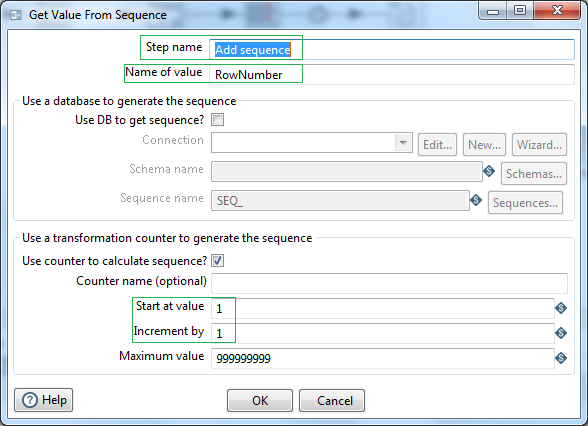Click the New... connection button
This screenshot has height=426, width=588.
pyautogui.click(x=484, y=144)
